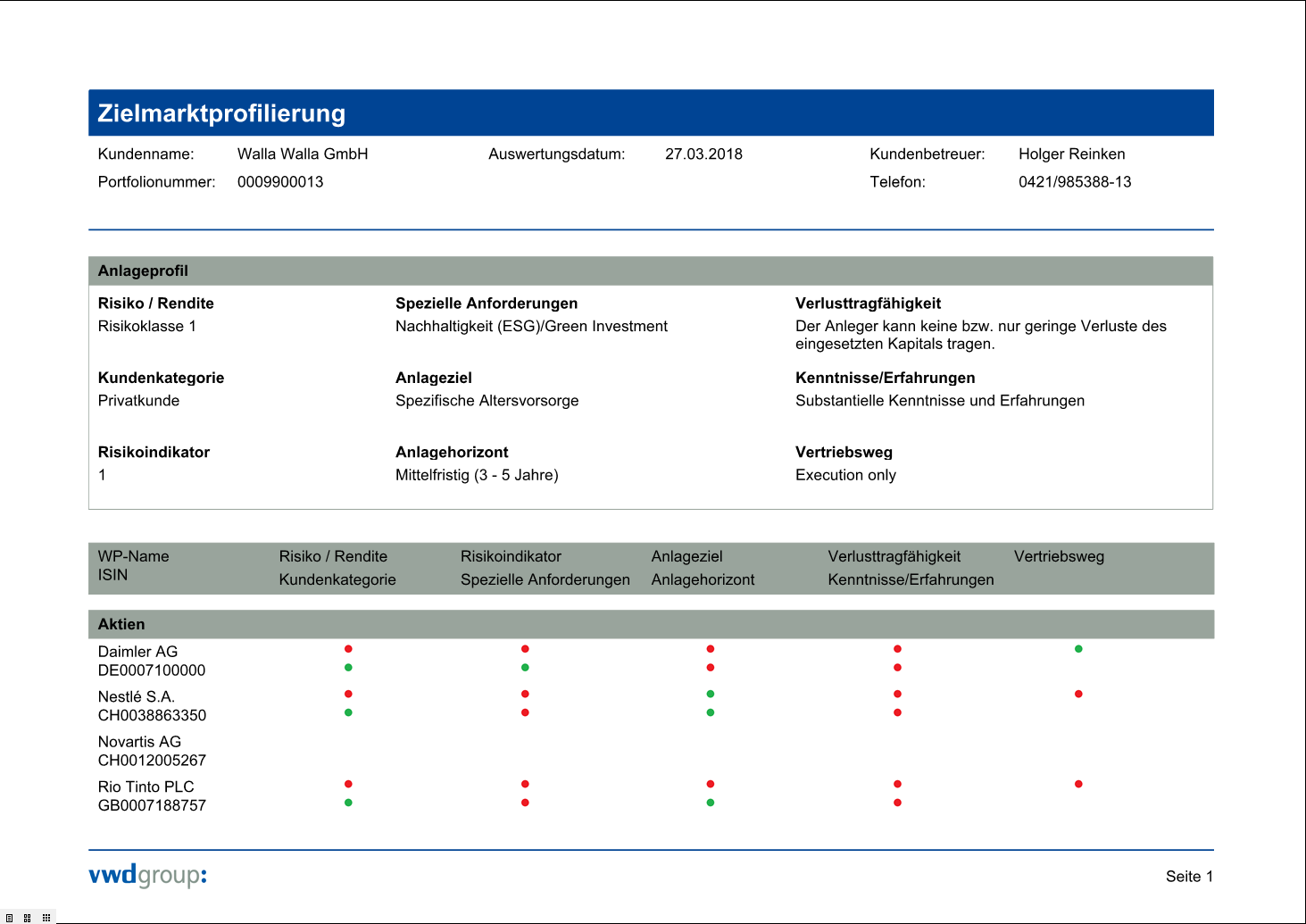Switch to single page view icon
This screenshot has height=924, width=1306.
pyautogui.click(x=9, y=918)
